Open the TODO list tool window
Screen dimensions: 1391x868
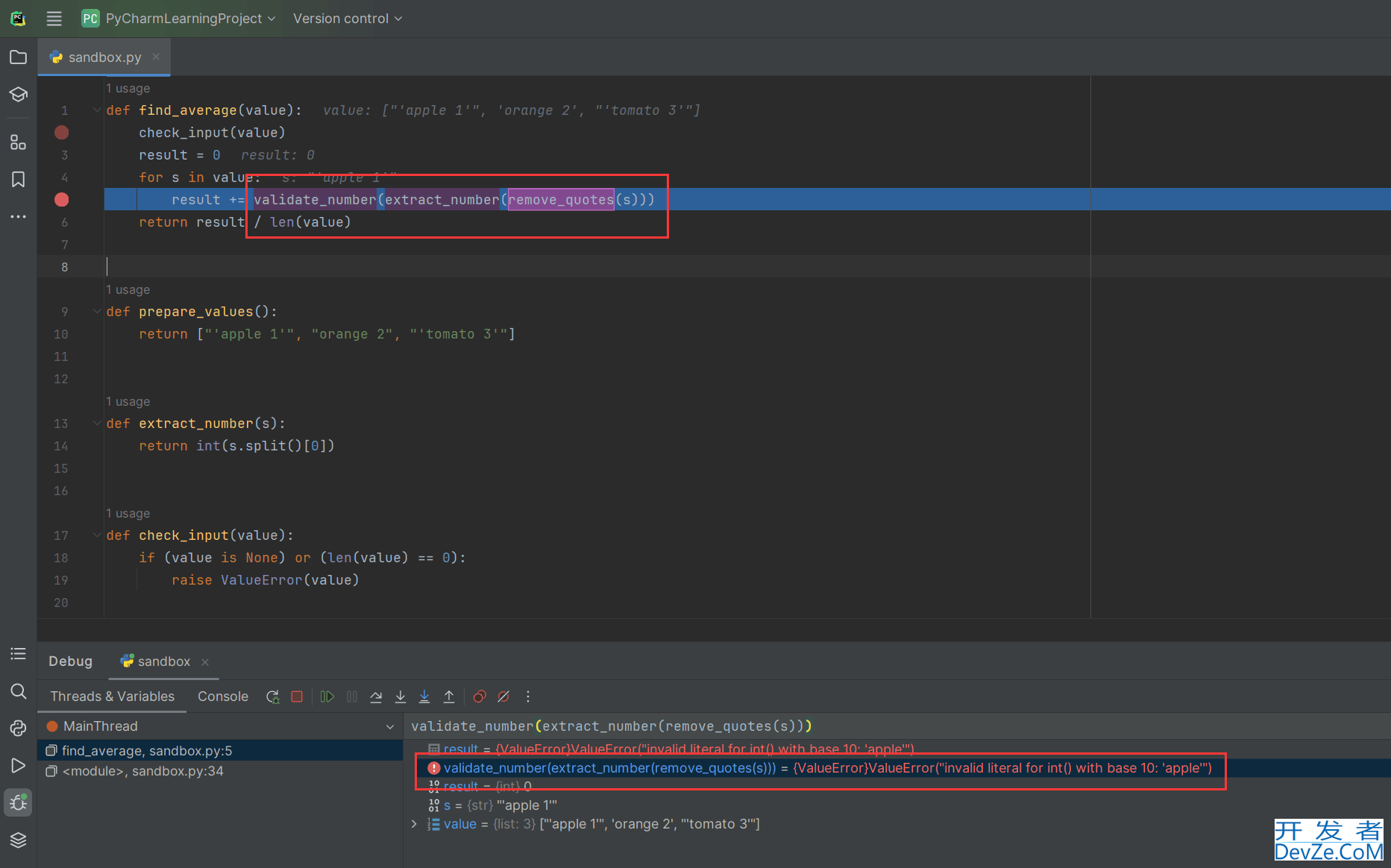click(19, 654)
